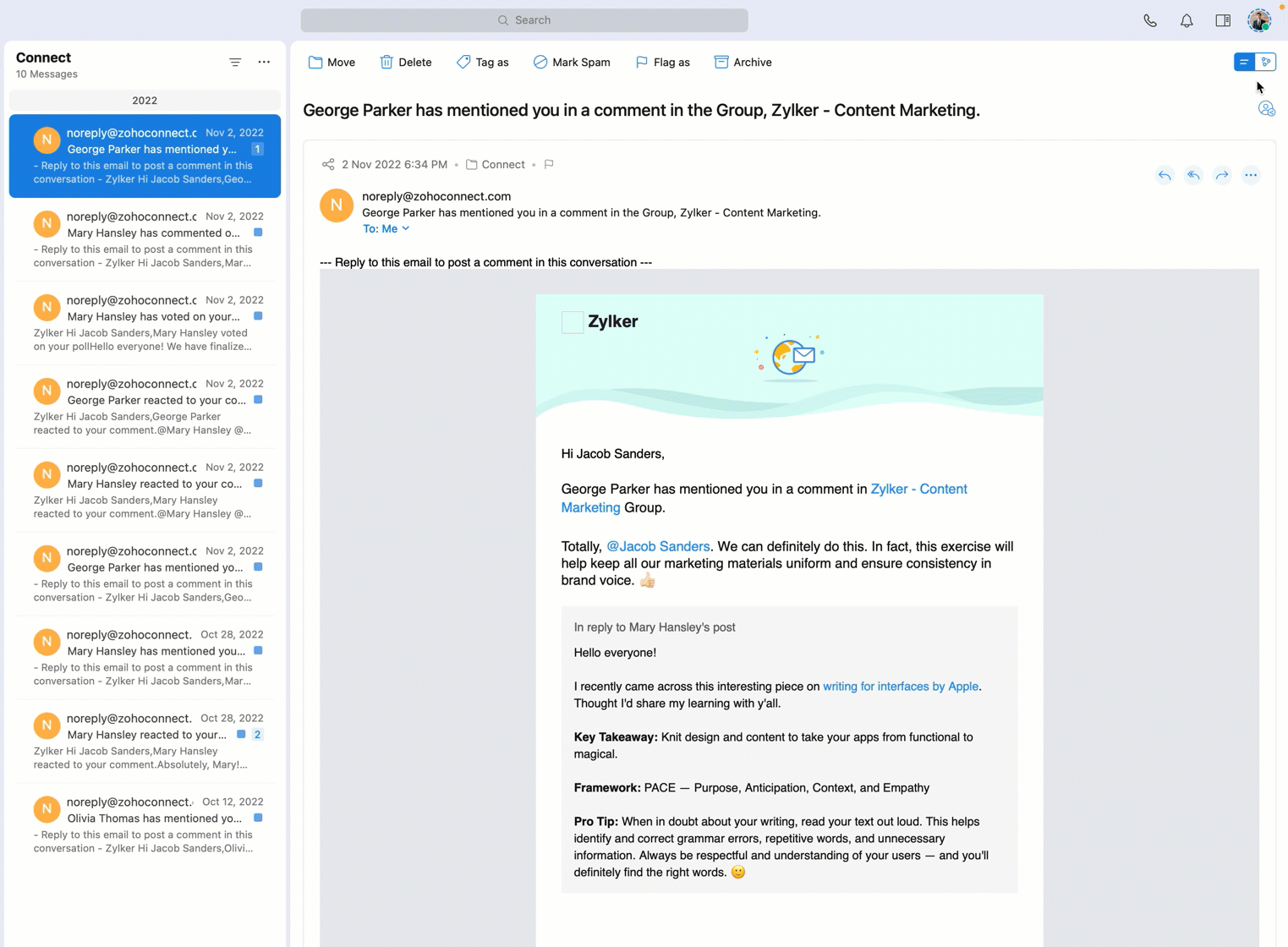Viewport: 1288px width, 947px height.
Task: Open Mary Hansley reacted Oct 28 email
Action: coord(145,742)
